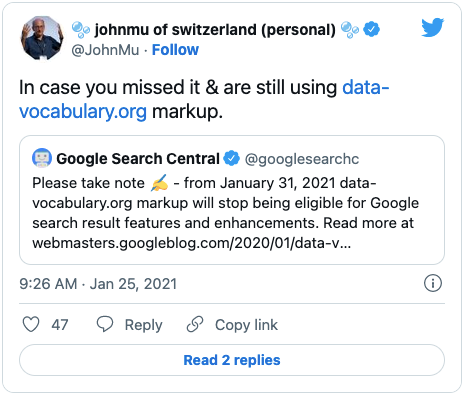Open the data-vocabulary.org link in tweet

tap(204, 99)
